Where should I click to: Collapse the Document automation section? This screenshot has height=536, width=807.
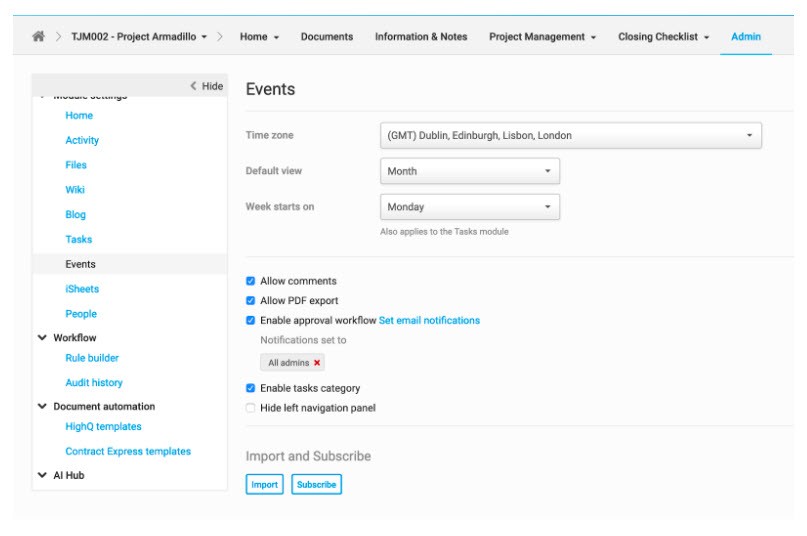click(42, 407)
